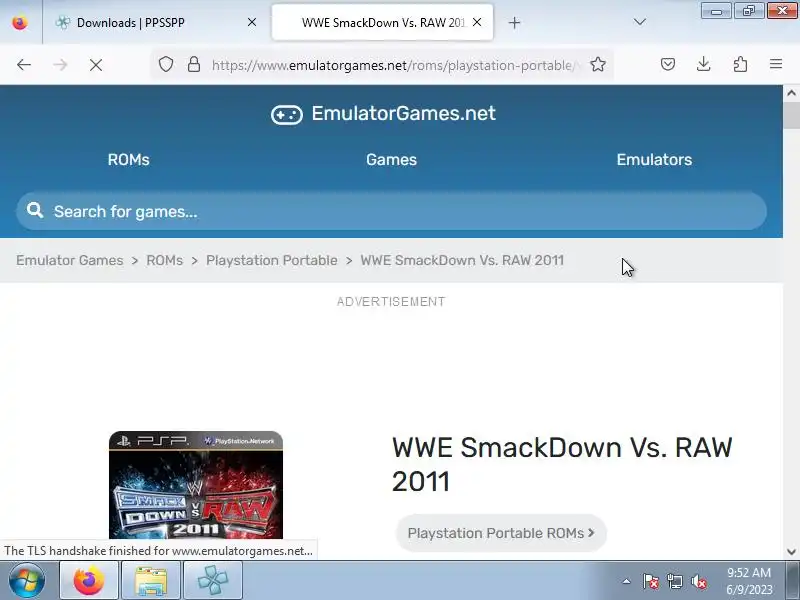Open PPSSPP from the taskbar
Screen dimensions: 800x600
coord(213,581)
